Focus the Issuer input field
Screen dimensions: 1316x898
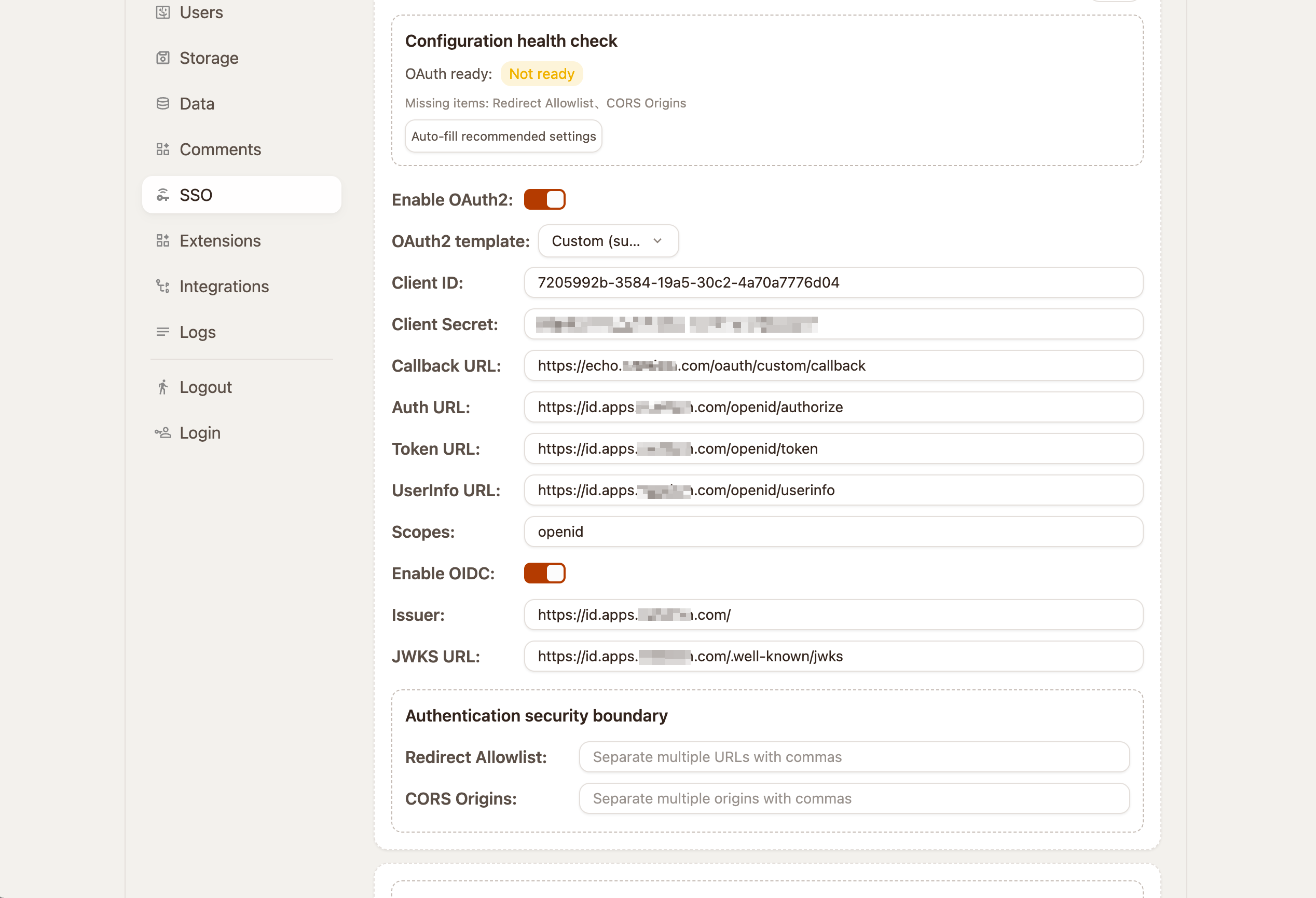coord(833,615)
